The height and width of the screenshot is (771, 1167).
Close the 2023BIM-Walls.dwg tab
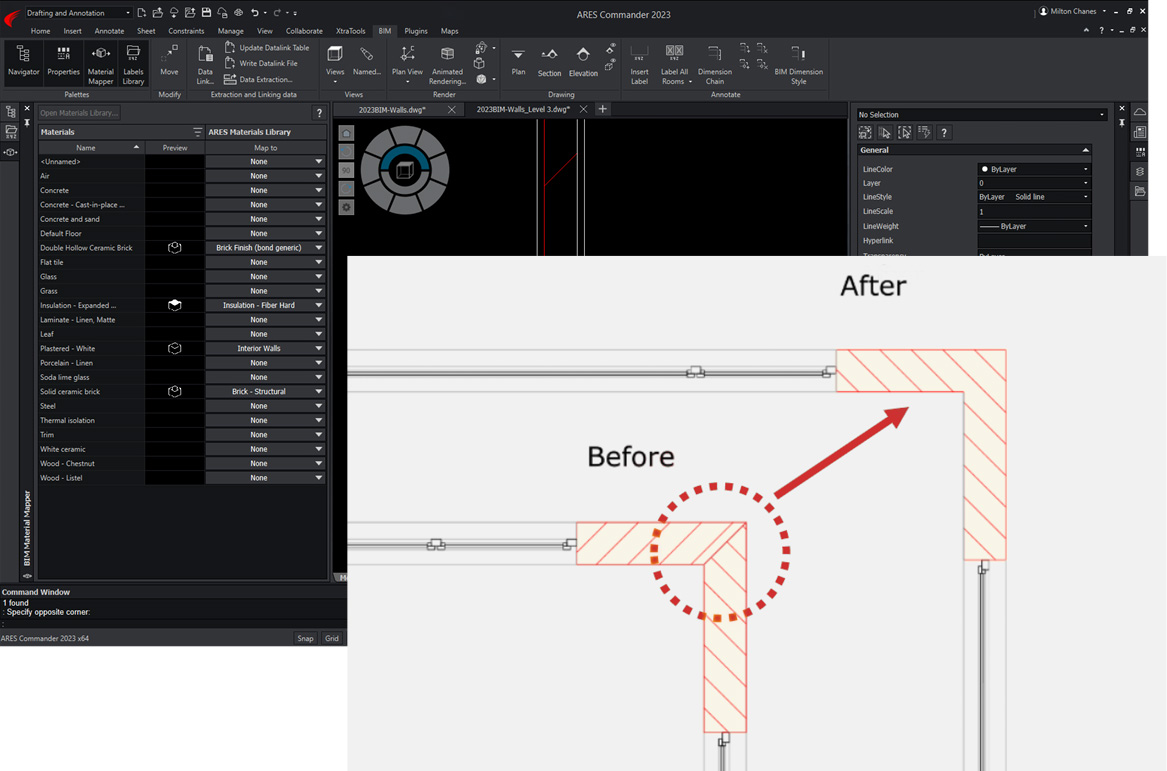point(452,109)
